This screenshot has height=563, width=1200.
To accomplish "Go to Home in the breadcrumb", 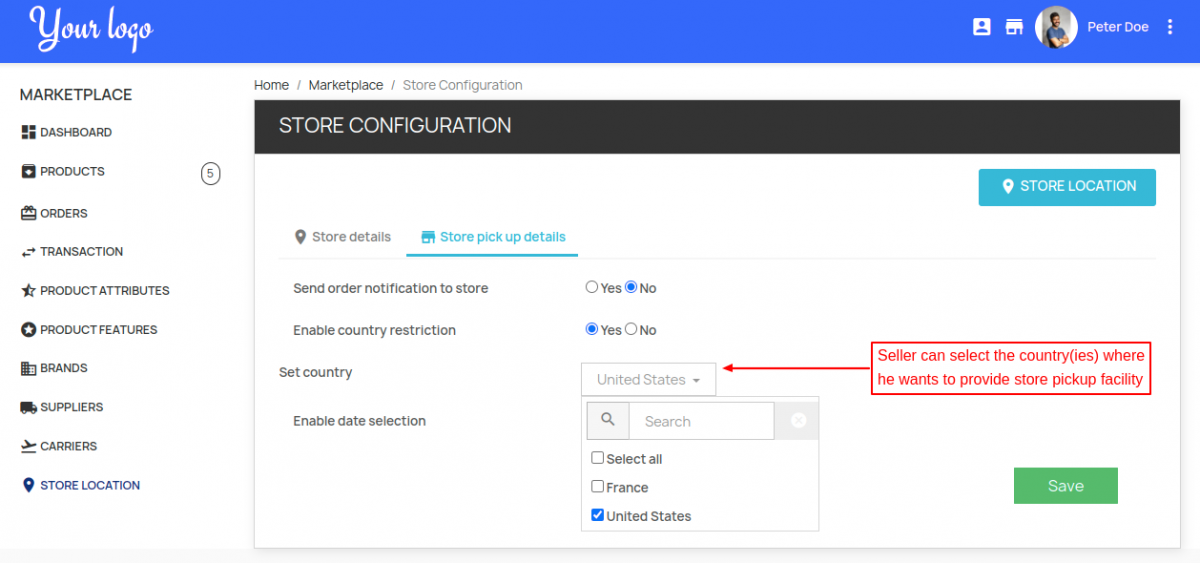I will pyautogui.click(x=271, y=85).
